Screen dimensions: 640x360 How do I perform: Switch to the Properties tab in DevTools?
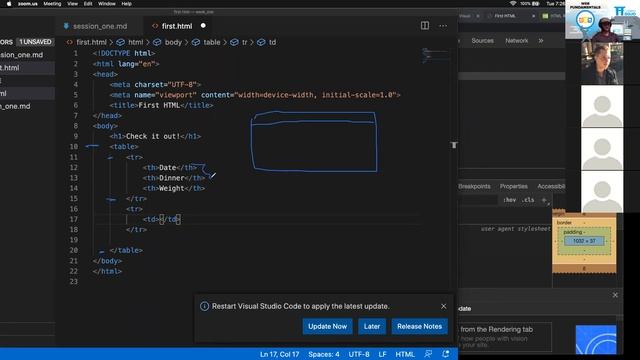click(513, 186)
